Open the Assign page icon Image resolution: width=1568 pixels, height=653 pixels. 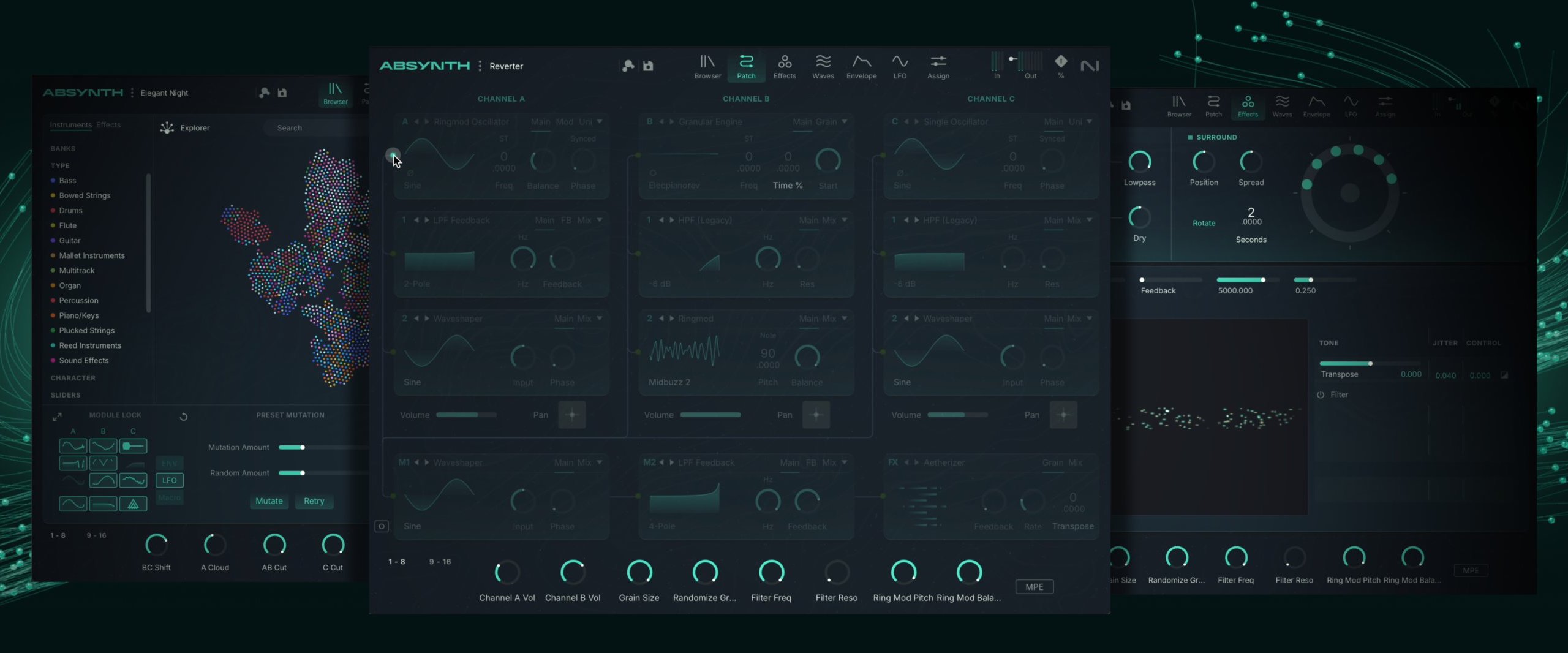938,66
